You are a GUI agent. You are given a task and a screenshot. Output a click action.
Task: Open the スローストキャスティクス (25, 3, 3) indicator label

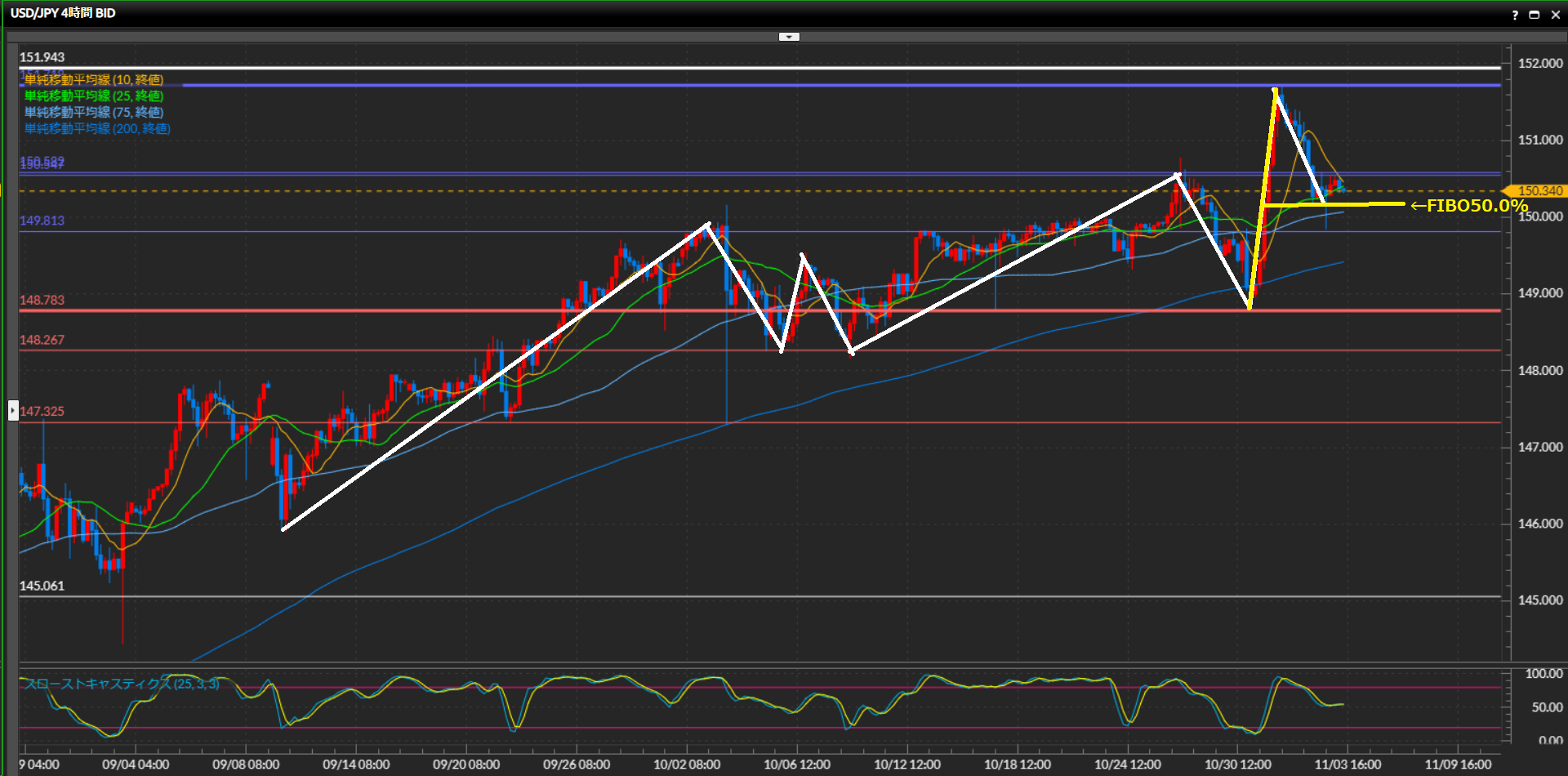[121, 684]
